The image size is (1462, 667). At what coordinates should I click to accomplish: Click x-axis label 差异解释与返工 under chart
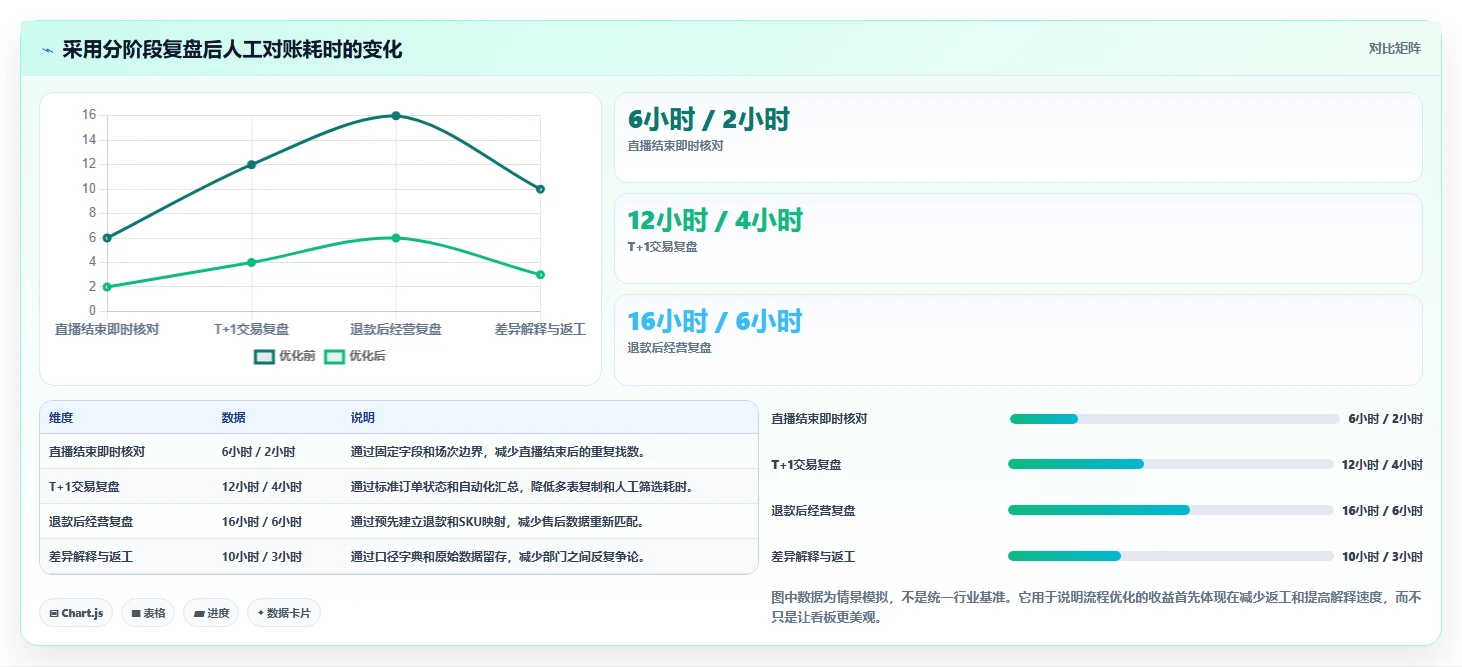pos(540,329)
